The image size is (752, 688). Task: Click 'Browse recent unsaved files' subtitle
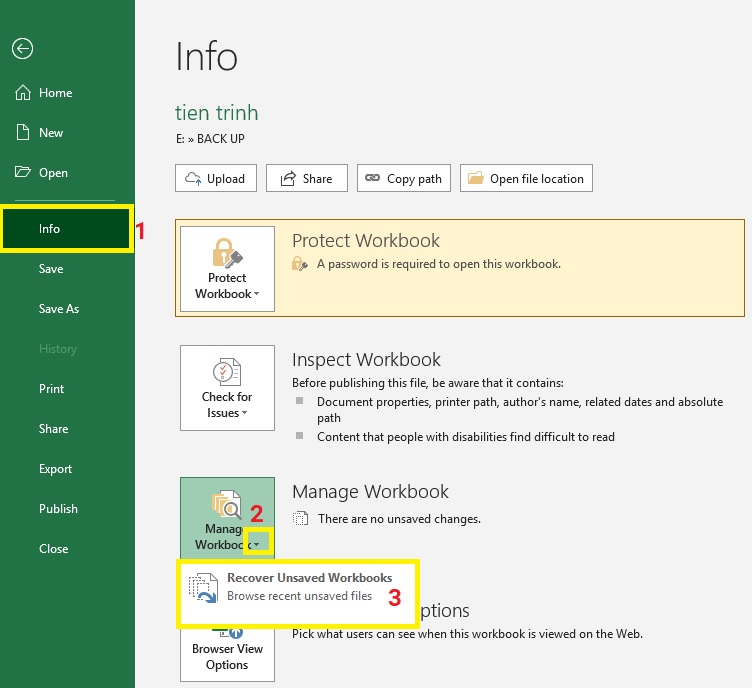click(x=299, y=596)
